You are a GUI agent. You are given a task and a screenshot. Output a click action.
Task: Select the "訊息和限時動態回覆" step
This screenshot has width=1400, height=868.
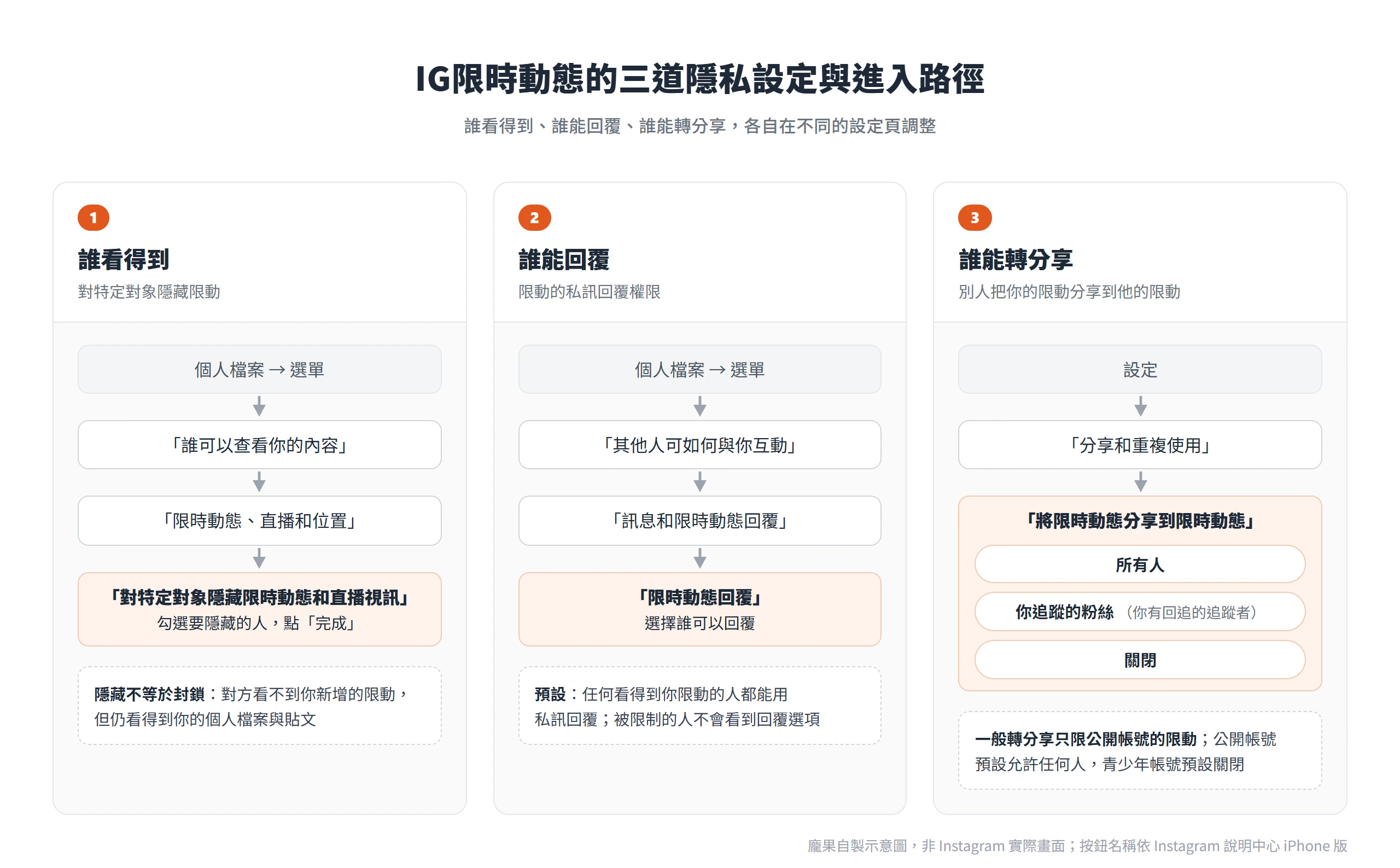pyautogui.click(x=699, y=521)
